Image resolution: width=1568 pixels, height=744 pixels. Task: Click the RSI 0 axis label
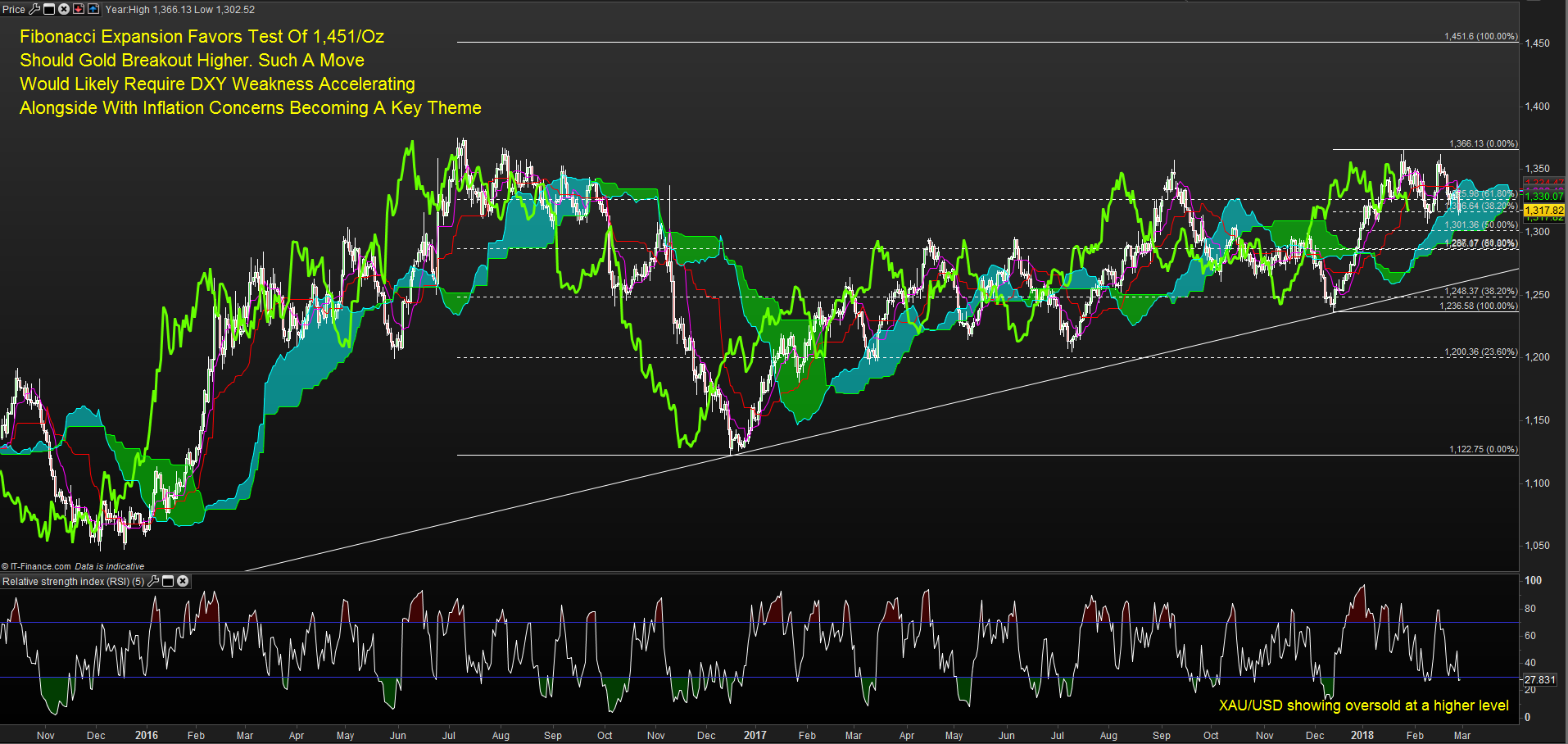click(1527, 717)
